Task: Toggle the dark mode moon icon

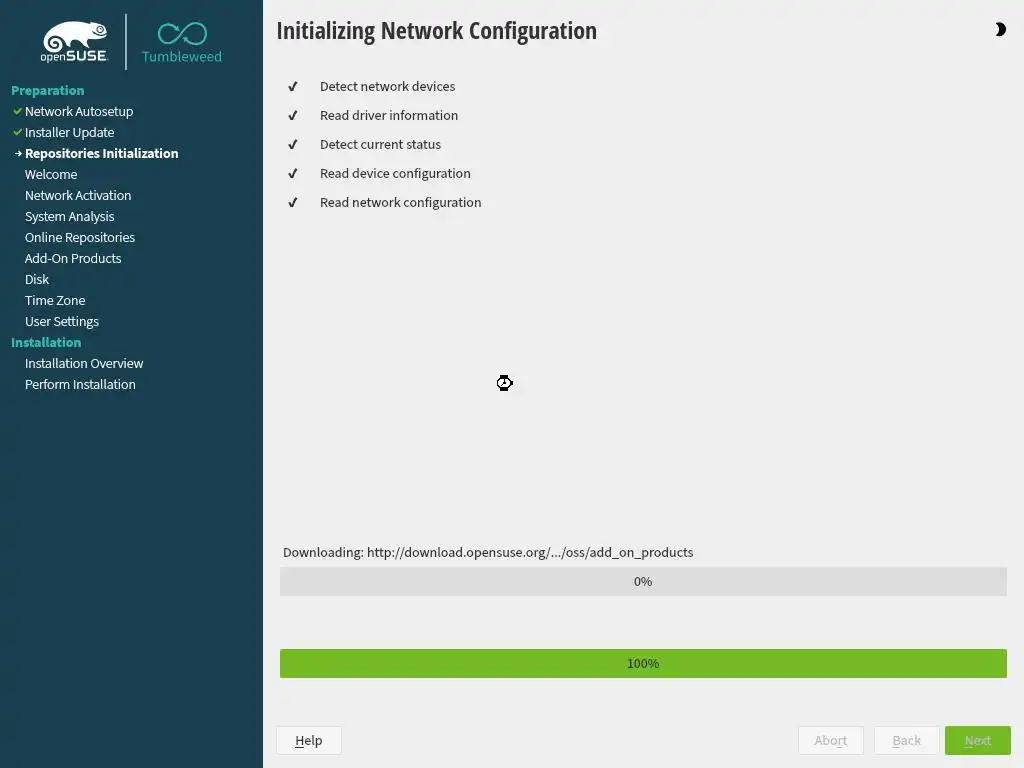Action: click(1000, 30)
